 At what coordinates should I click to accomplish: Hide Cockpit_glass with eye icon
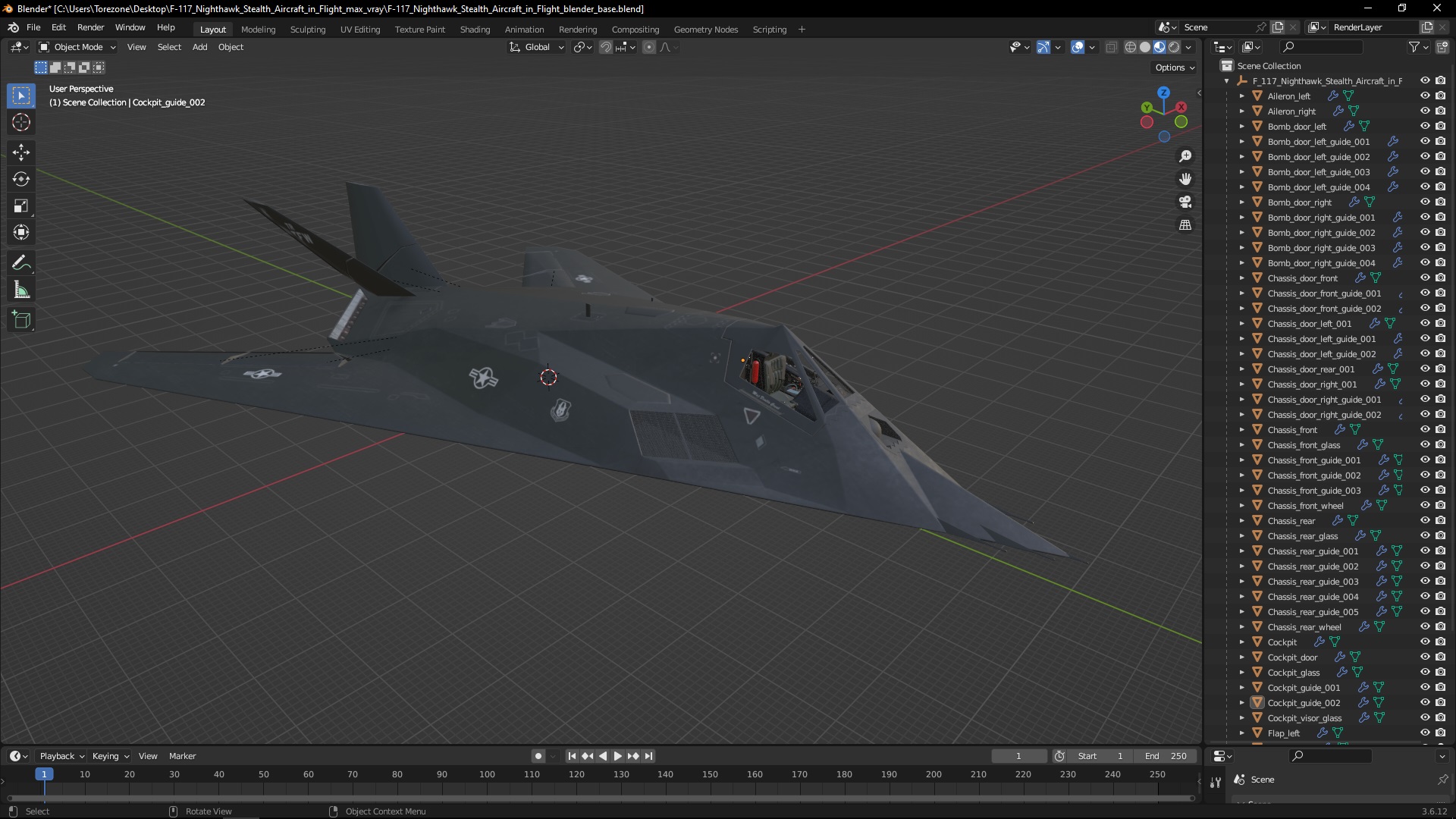(x=1425, y=673)
